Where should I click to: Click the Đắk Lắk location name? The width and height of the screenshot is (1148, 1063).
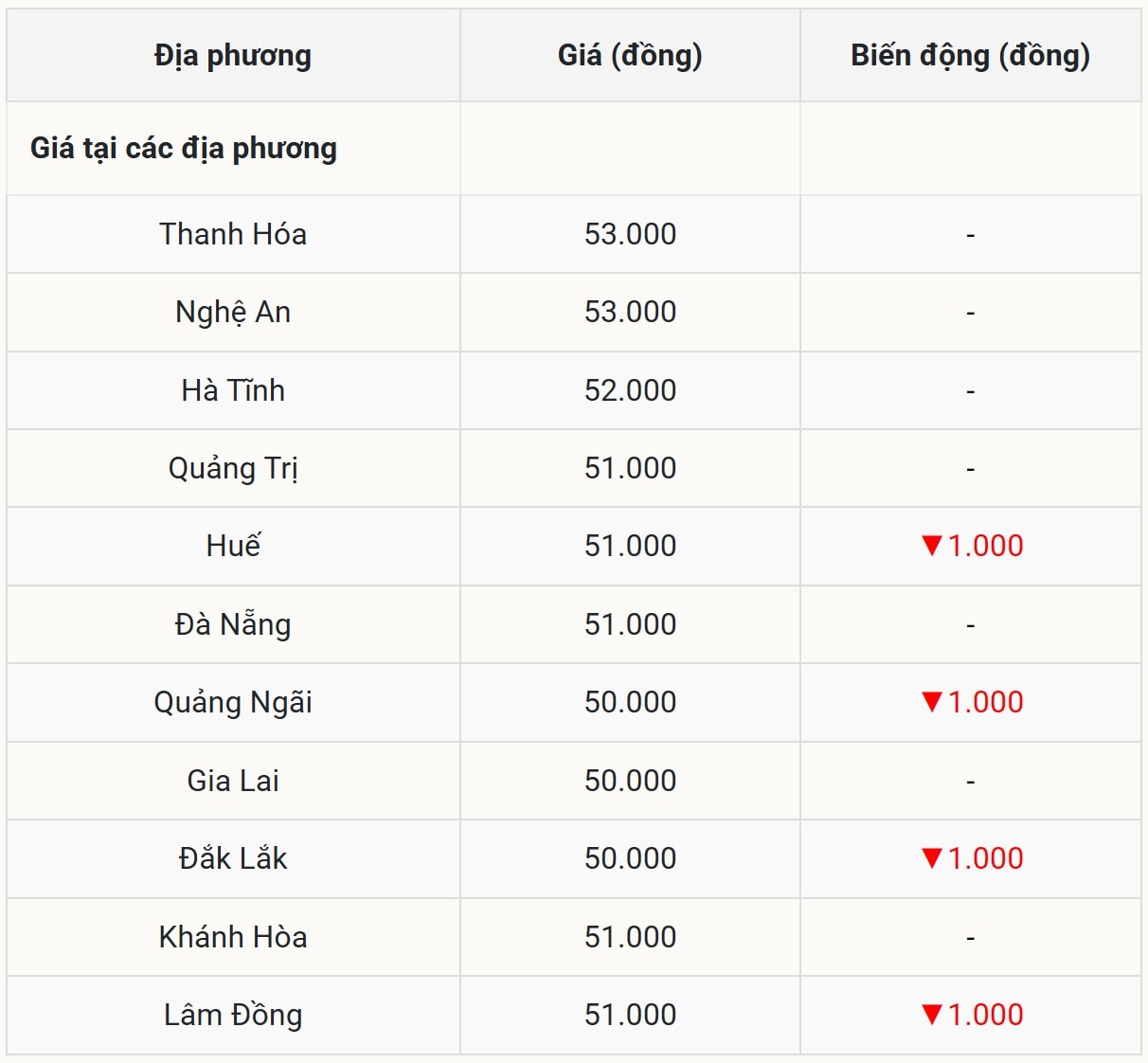click(x=233, y=858)
